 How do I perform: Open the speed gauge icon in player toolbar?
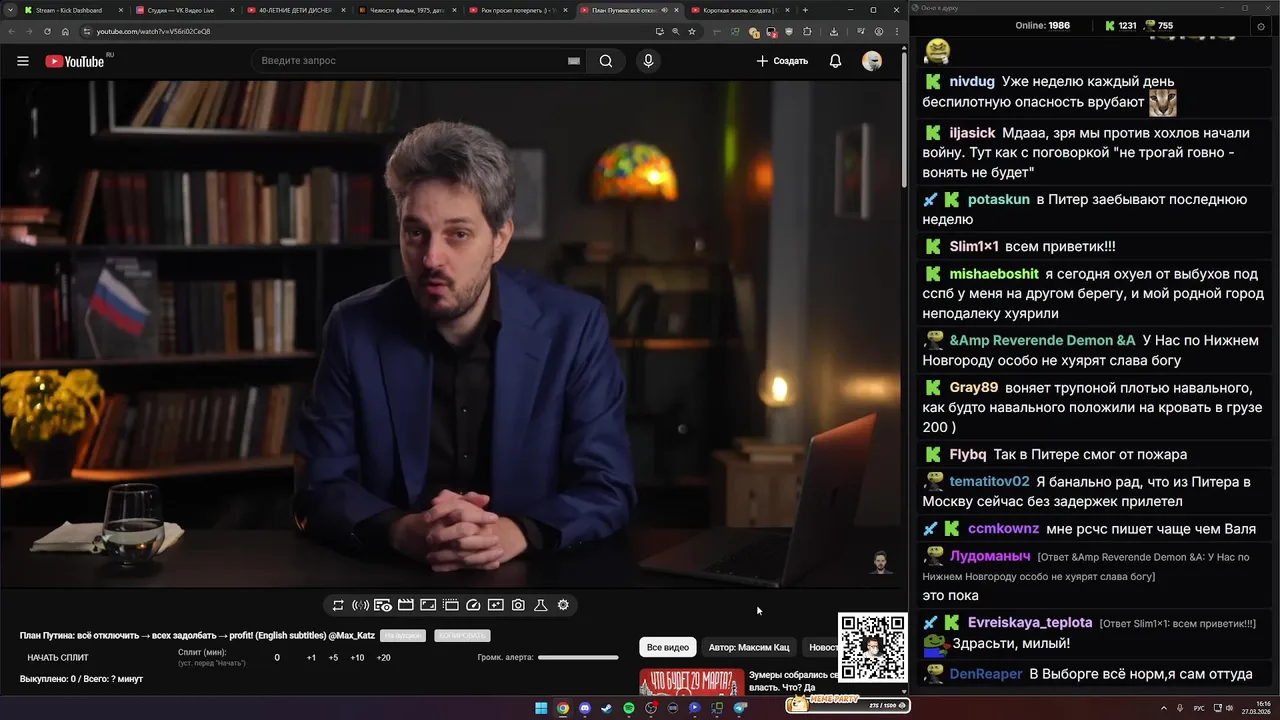(x=474, y=605)
